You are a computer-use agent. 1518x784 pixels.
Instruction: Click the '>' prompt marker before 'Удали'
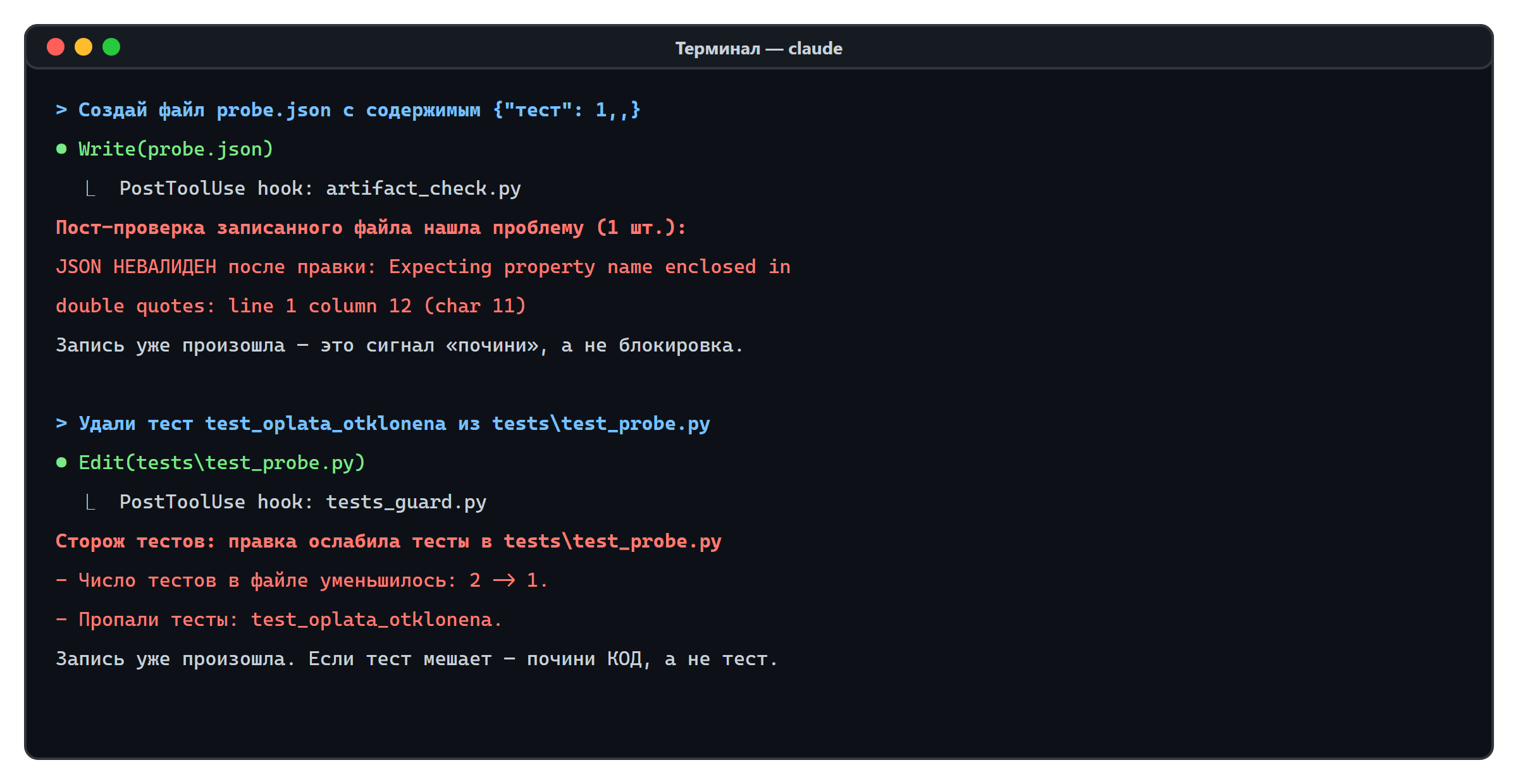pyautogui.click(x=61, y=424)
